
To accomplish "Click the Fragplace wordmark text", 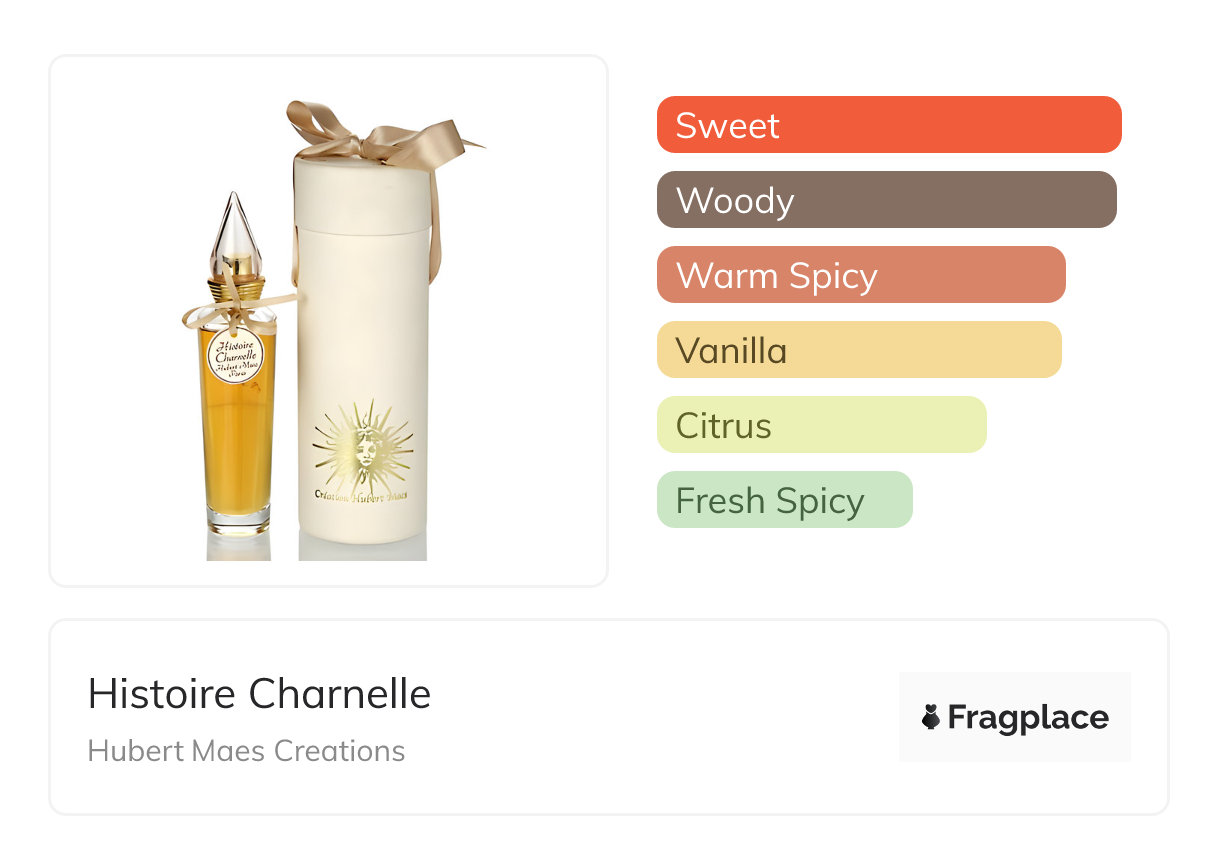I will [x=1028, y=717].
